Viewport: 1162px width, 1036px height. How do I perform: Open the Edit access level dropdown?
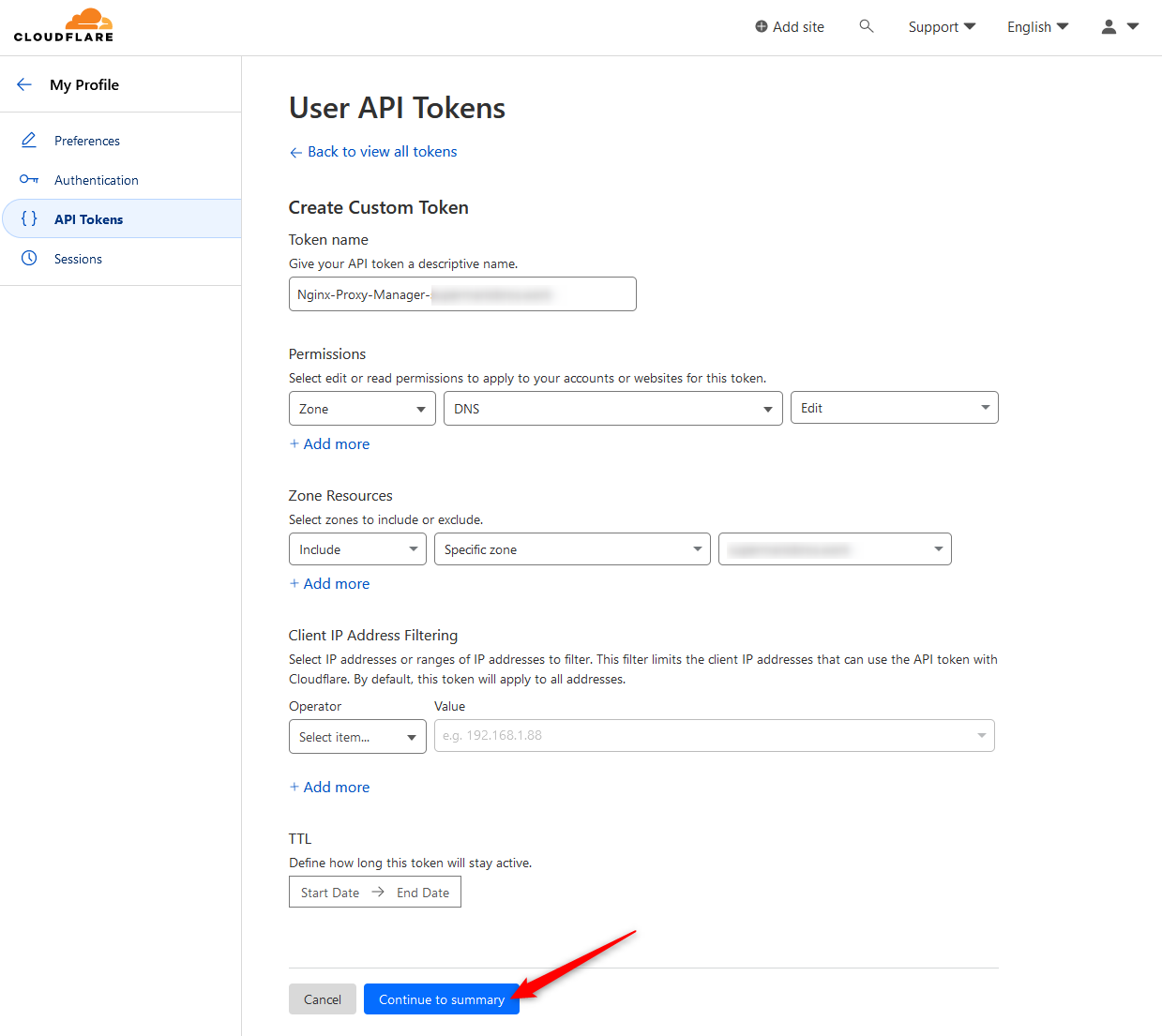coord(894,408)
